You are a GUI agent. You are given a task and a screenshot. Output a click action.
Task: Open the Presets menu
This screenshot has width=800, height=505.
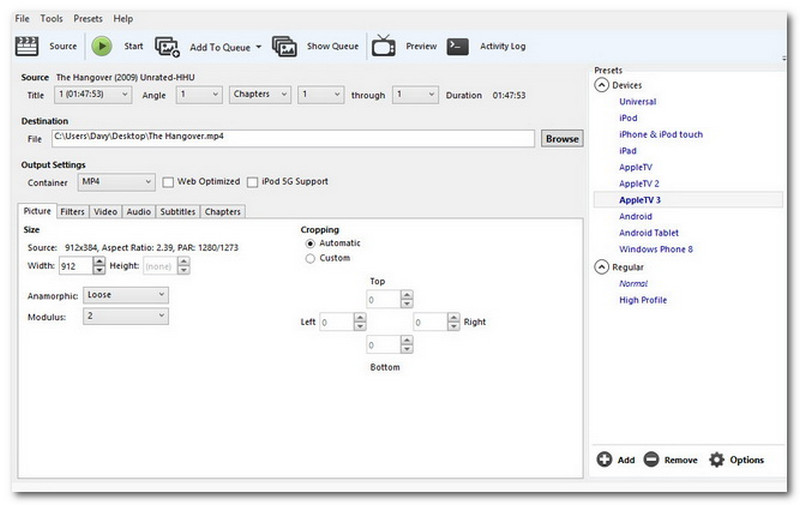click(88, 19)
